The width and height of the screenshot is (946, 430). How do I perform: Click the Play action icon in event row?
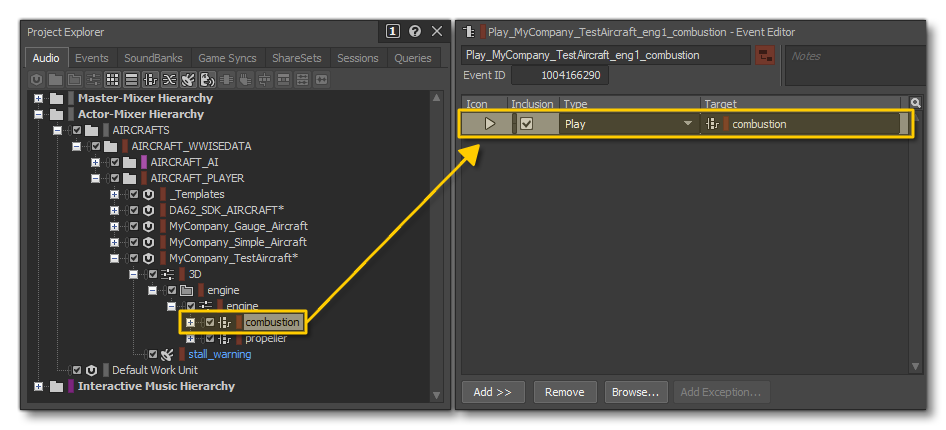tap(489, 124)
